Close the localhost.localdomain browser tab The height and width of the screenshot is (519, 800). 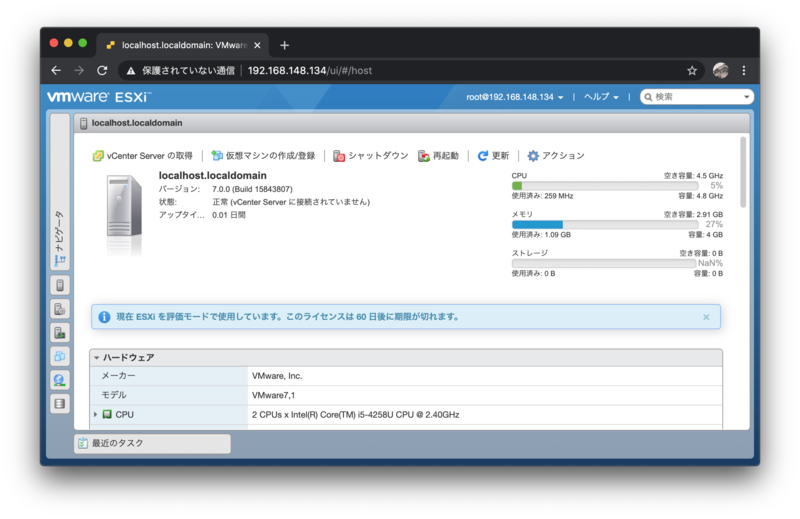pos(257,45)
